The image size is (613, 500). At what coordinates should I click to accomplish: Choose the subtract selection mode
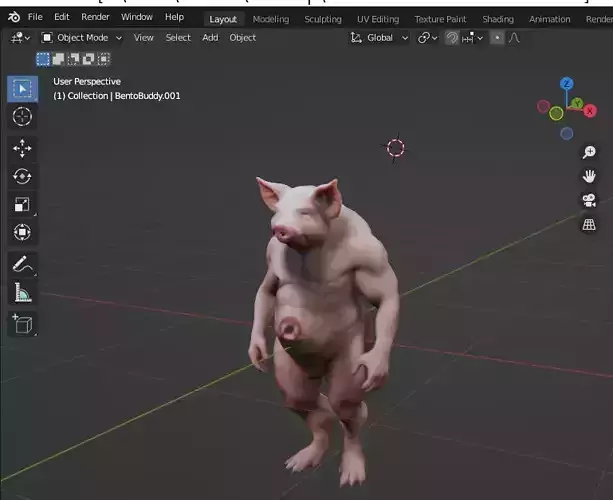coord(73,59)
